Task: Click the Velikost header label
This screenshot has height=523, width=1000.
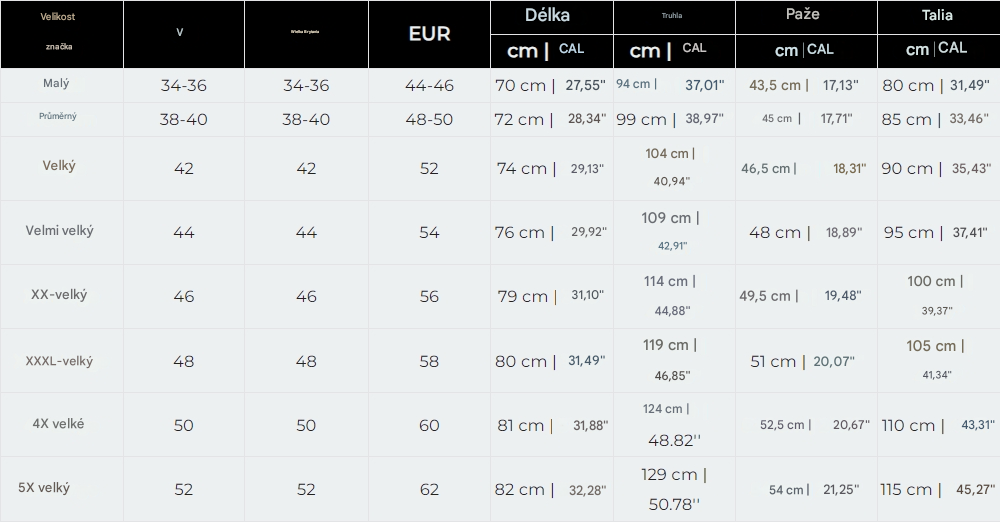Action: 58,17
